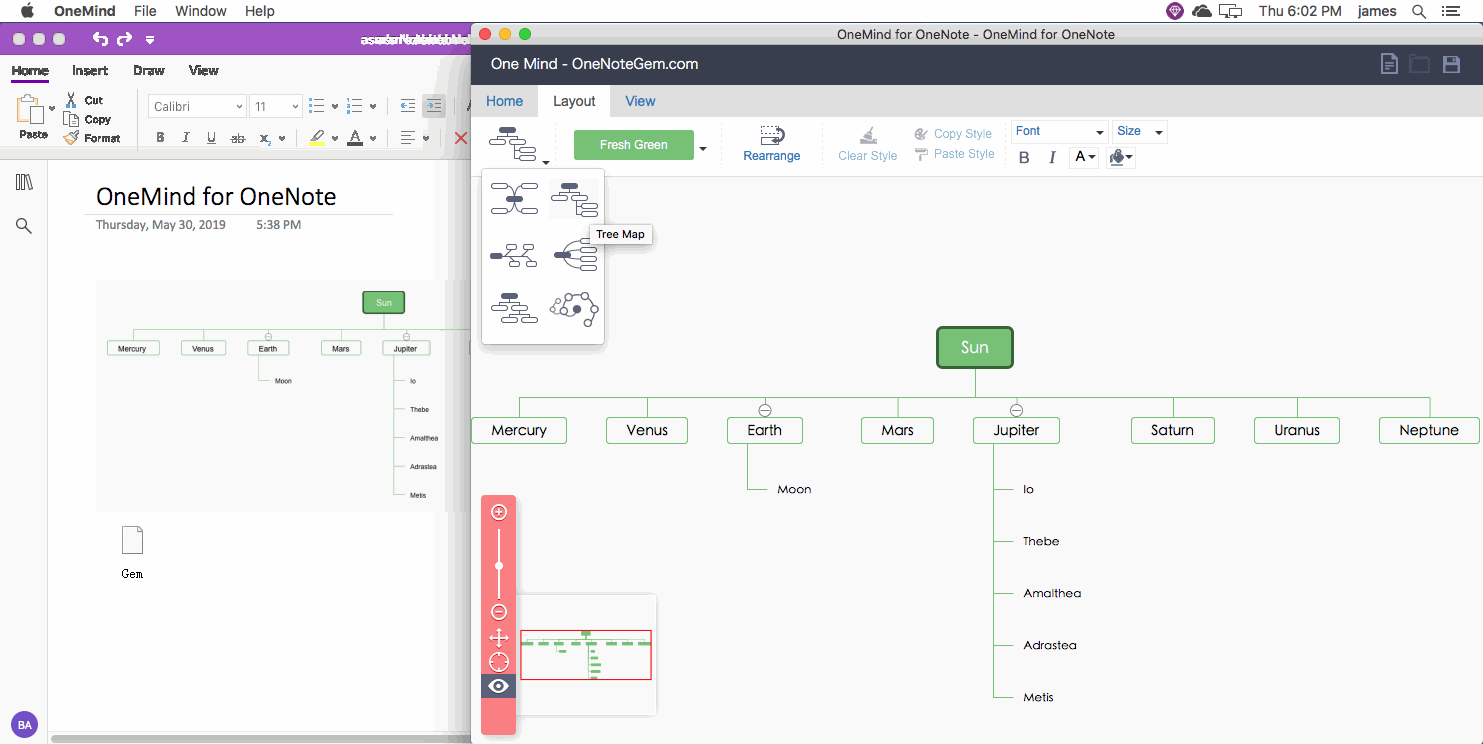Select the fishbone layout icon
This screenshot has width=1483, height=744.
(514, 255)
